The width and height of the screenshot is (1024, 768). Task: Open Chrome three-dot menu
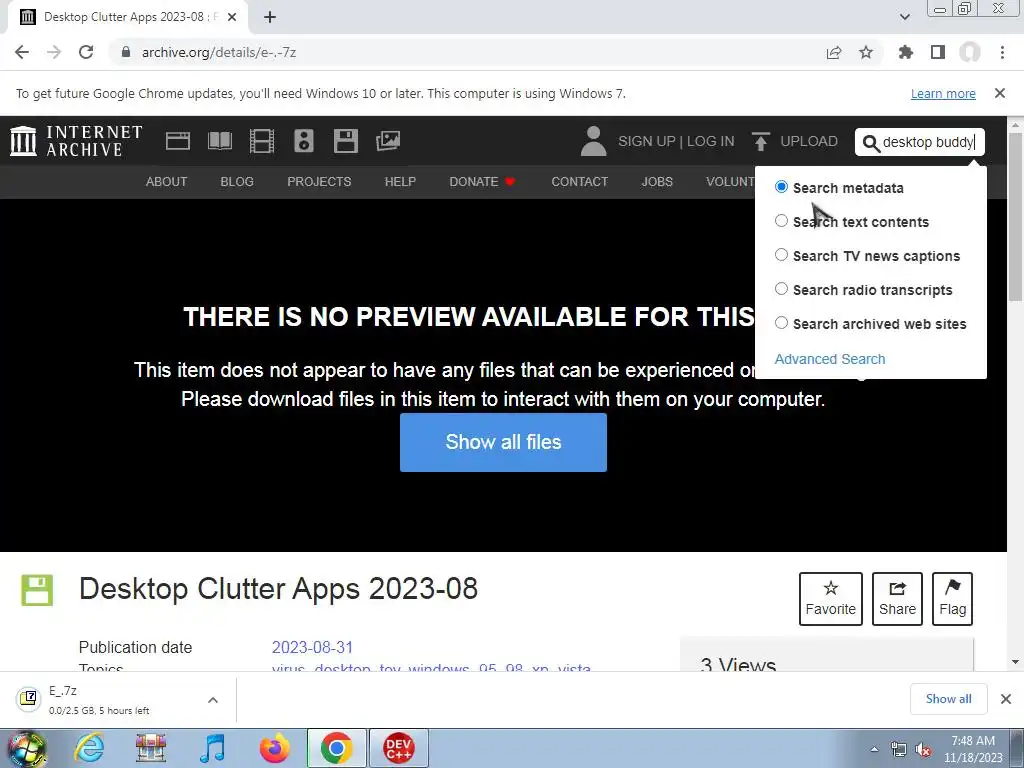pyautogui.click(x=1002, y=52)
